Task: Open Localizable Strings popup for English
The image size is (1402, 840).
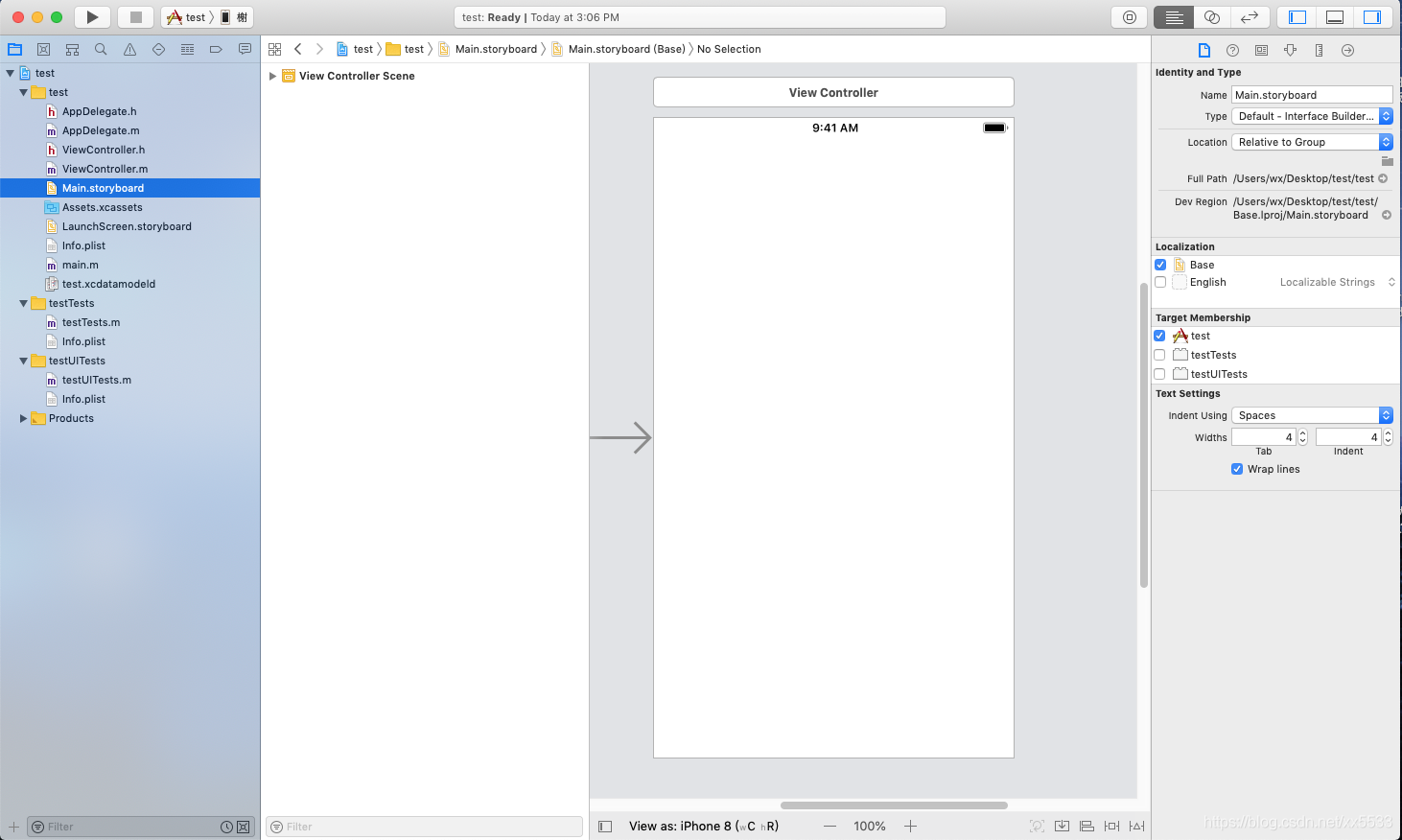Action: tap(1336, 282)
